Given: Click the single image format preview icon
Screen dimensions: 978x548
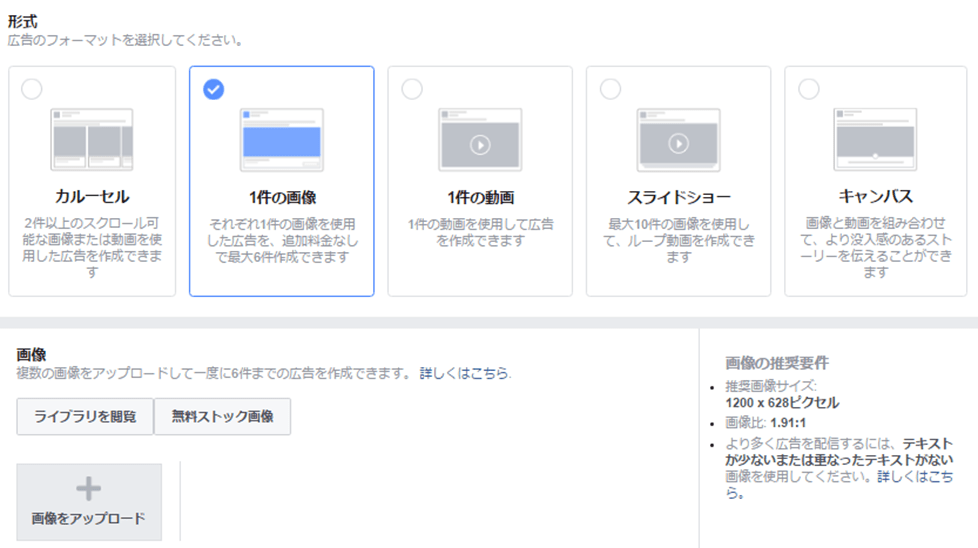Looking at the screenshot, I should [281, 139].
